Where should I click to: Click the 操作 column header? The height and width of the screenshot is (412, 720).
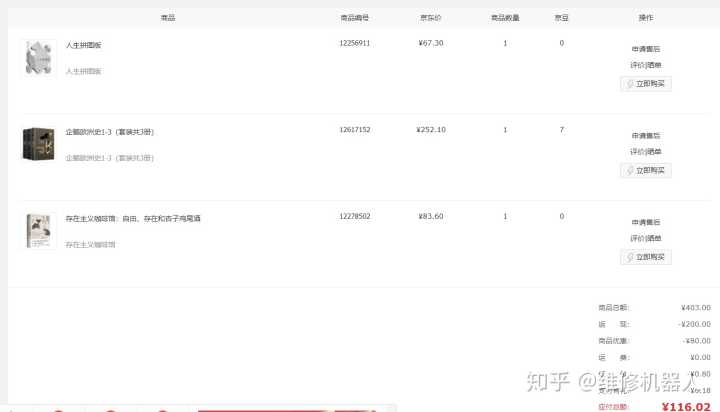(x=646, y=17)
